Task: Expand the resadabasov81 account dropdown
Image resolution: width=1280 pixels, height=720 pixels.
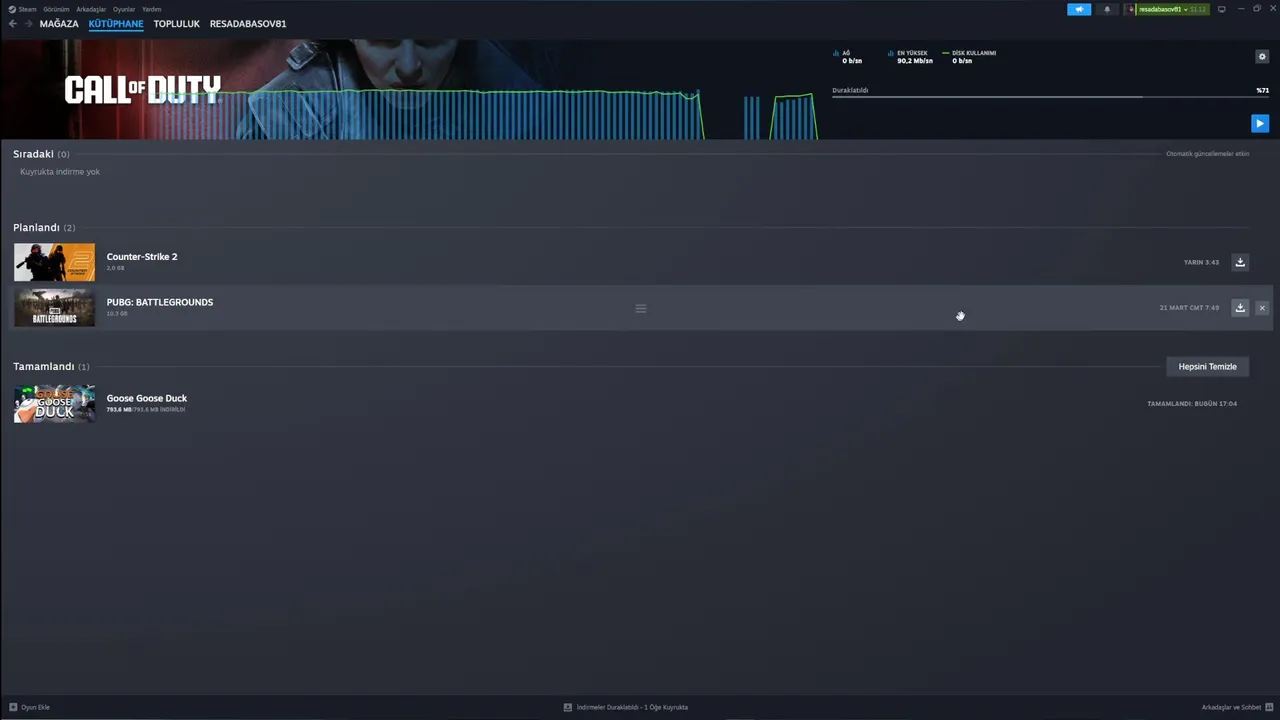Action: 1173,9
